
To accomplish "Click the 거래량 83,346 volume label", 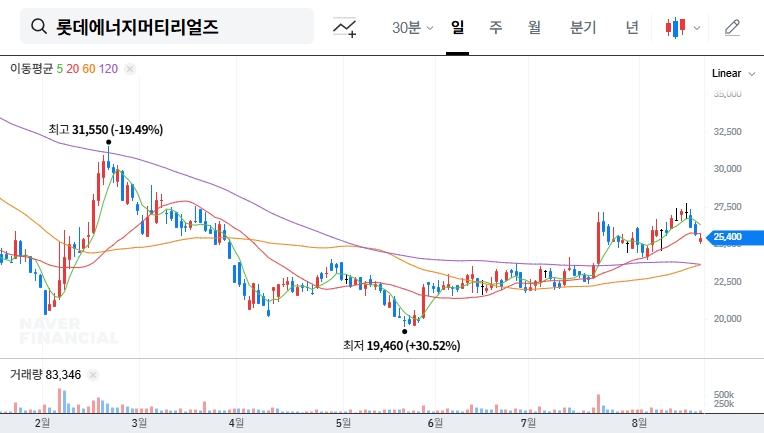I will coord(45,375).
